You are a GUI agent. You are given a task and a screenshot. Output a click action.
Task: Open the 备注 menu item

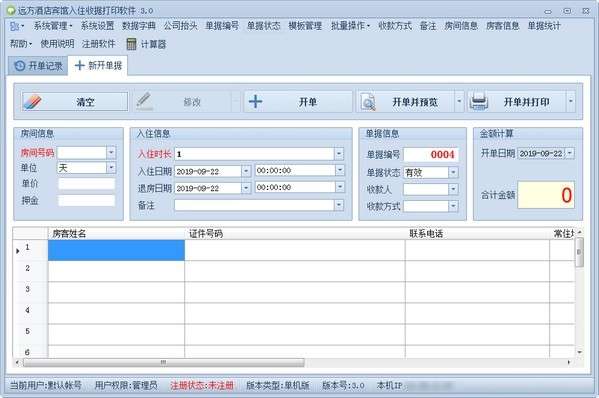coord(428,26)
